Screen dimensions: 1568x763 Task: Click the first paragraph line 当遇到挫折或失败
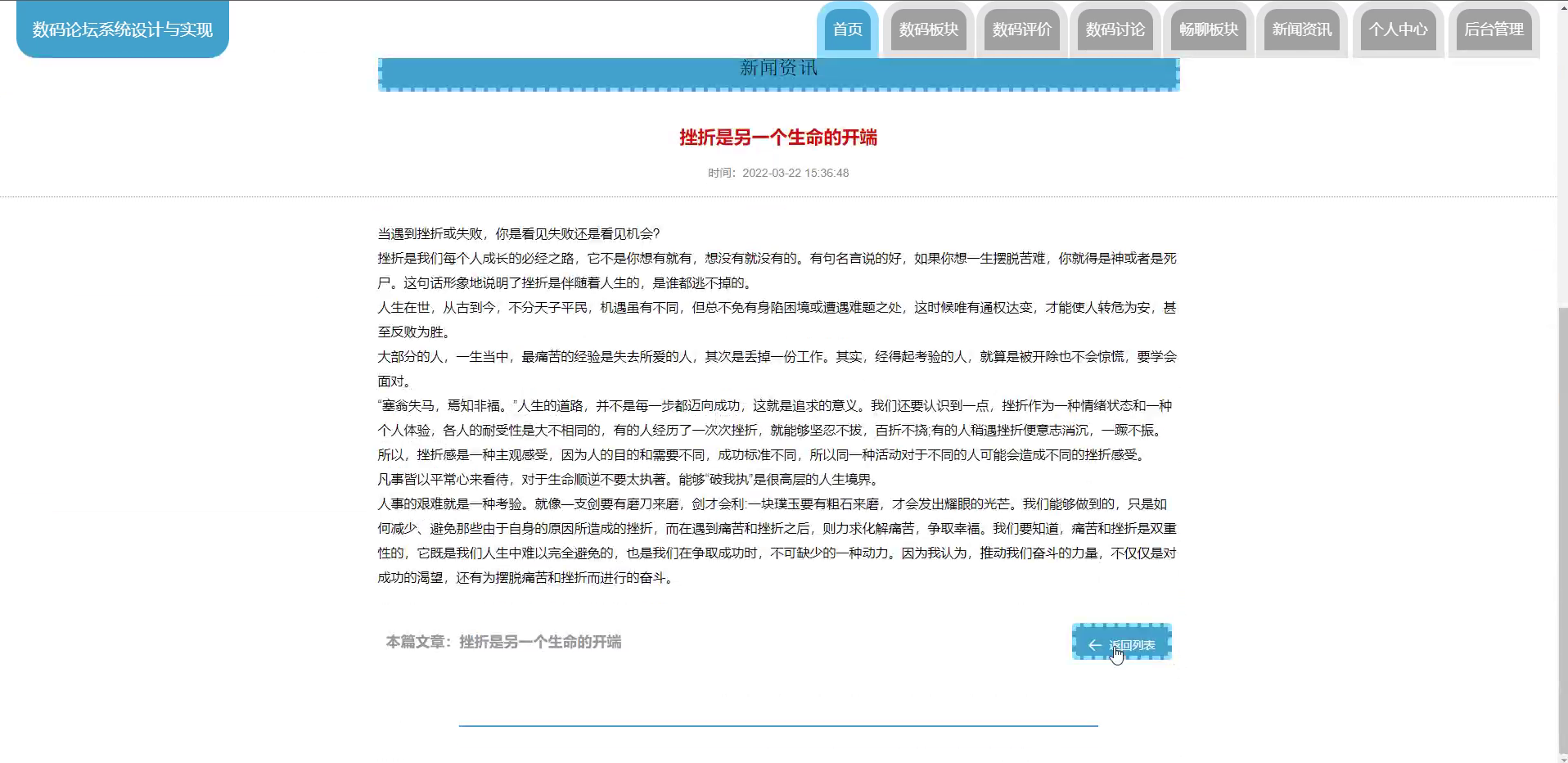tap(519, 234)
